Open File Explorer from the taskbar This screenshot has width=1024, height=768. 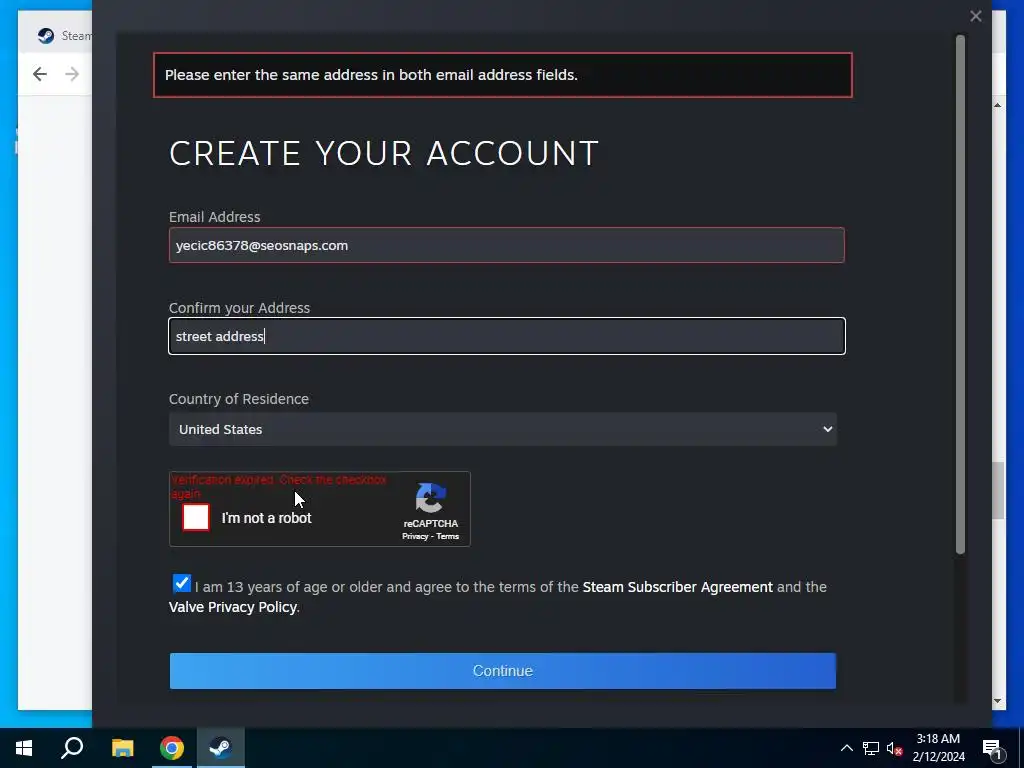tap(122, 748)
